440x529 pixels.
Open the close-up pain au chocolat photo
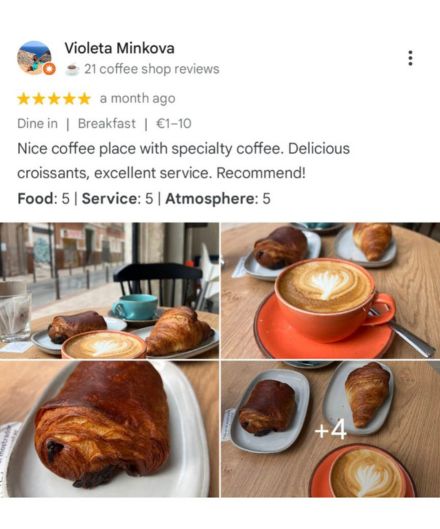tap(109, 429)
